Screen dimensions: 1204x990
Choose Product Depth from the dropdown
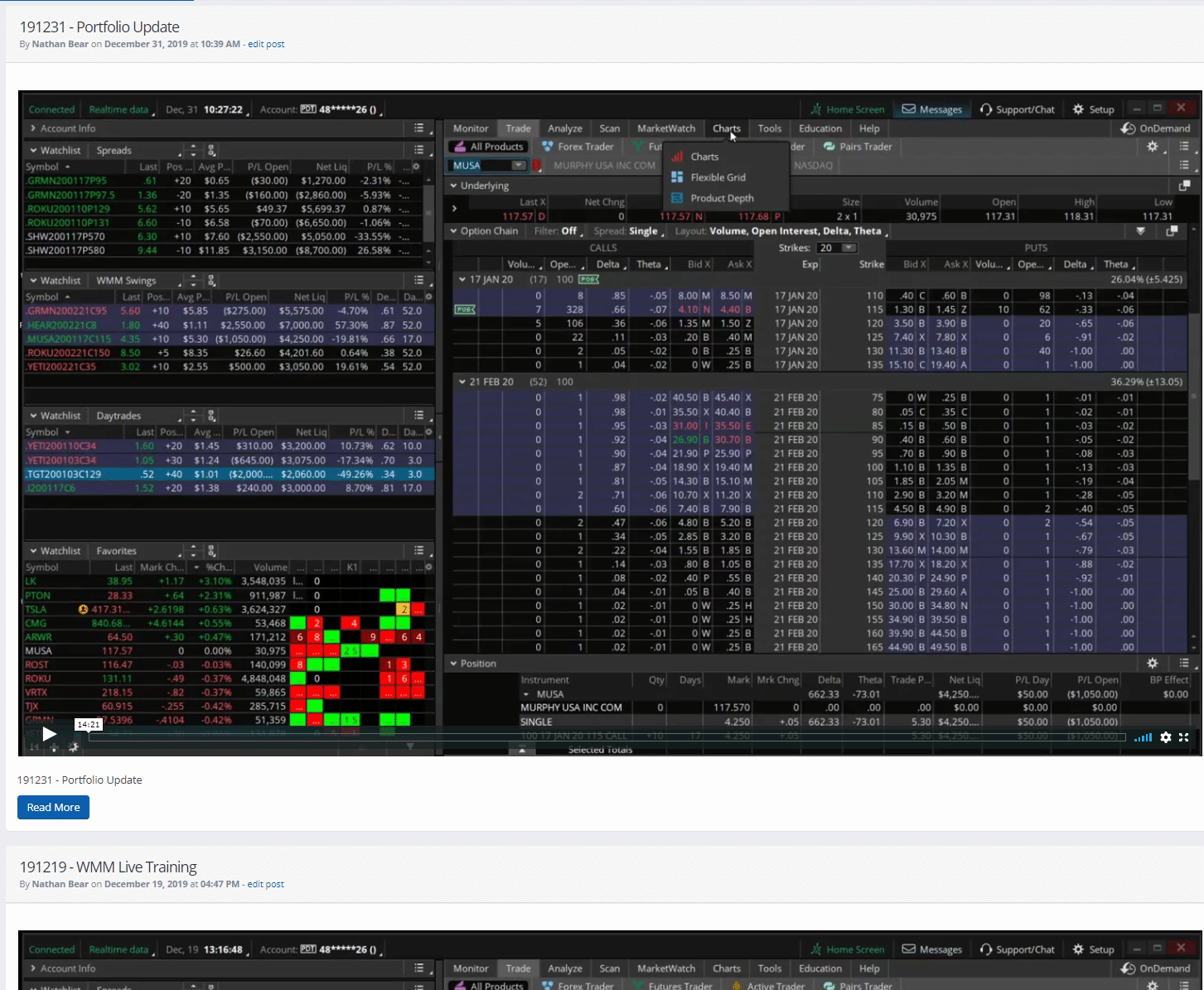(x=722, y=198)
